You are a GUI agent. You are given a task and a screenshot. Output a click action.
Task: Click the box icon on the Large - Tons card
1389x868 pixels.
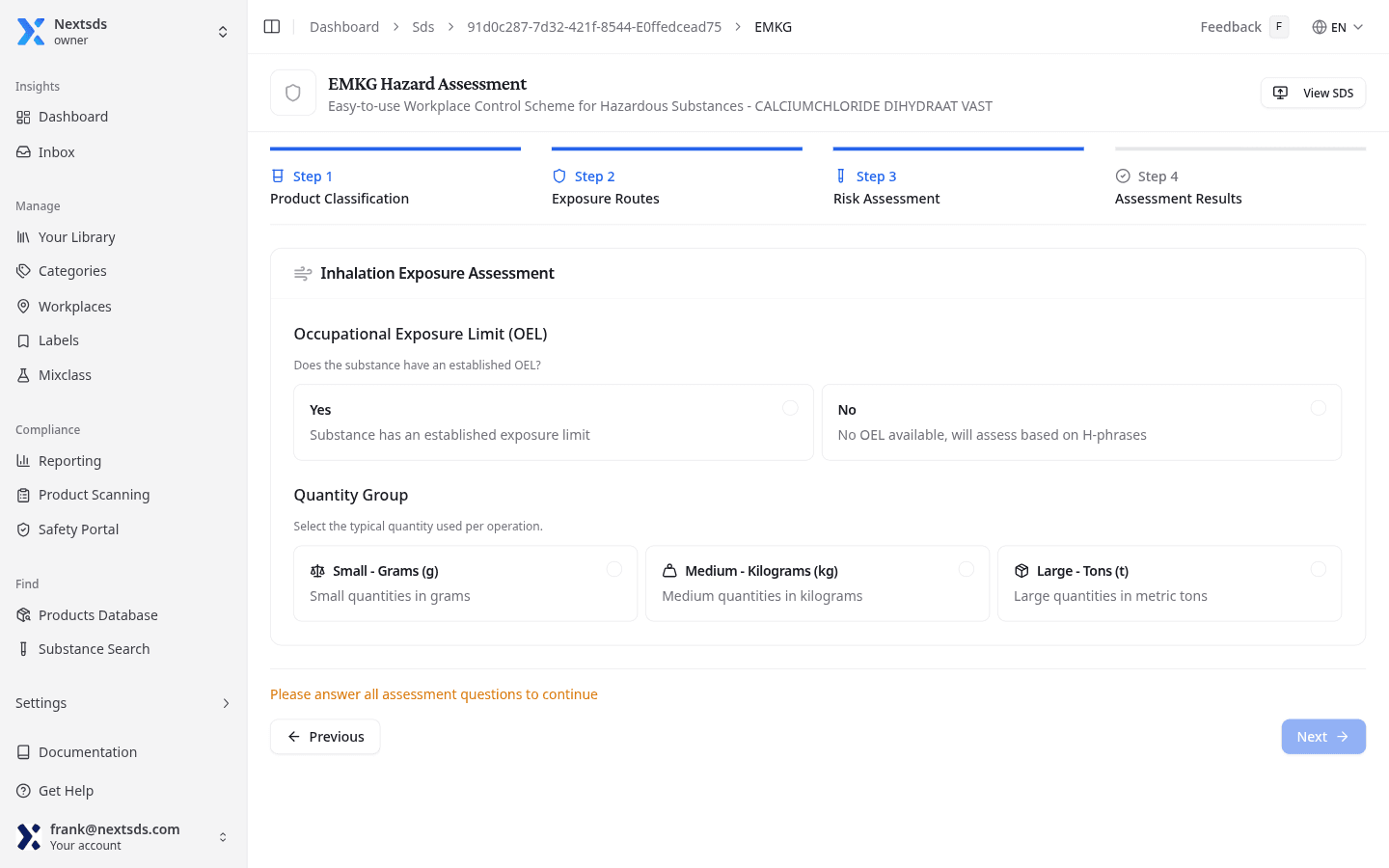(1021, 571)
